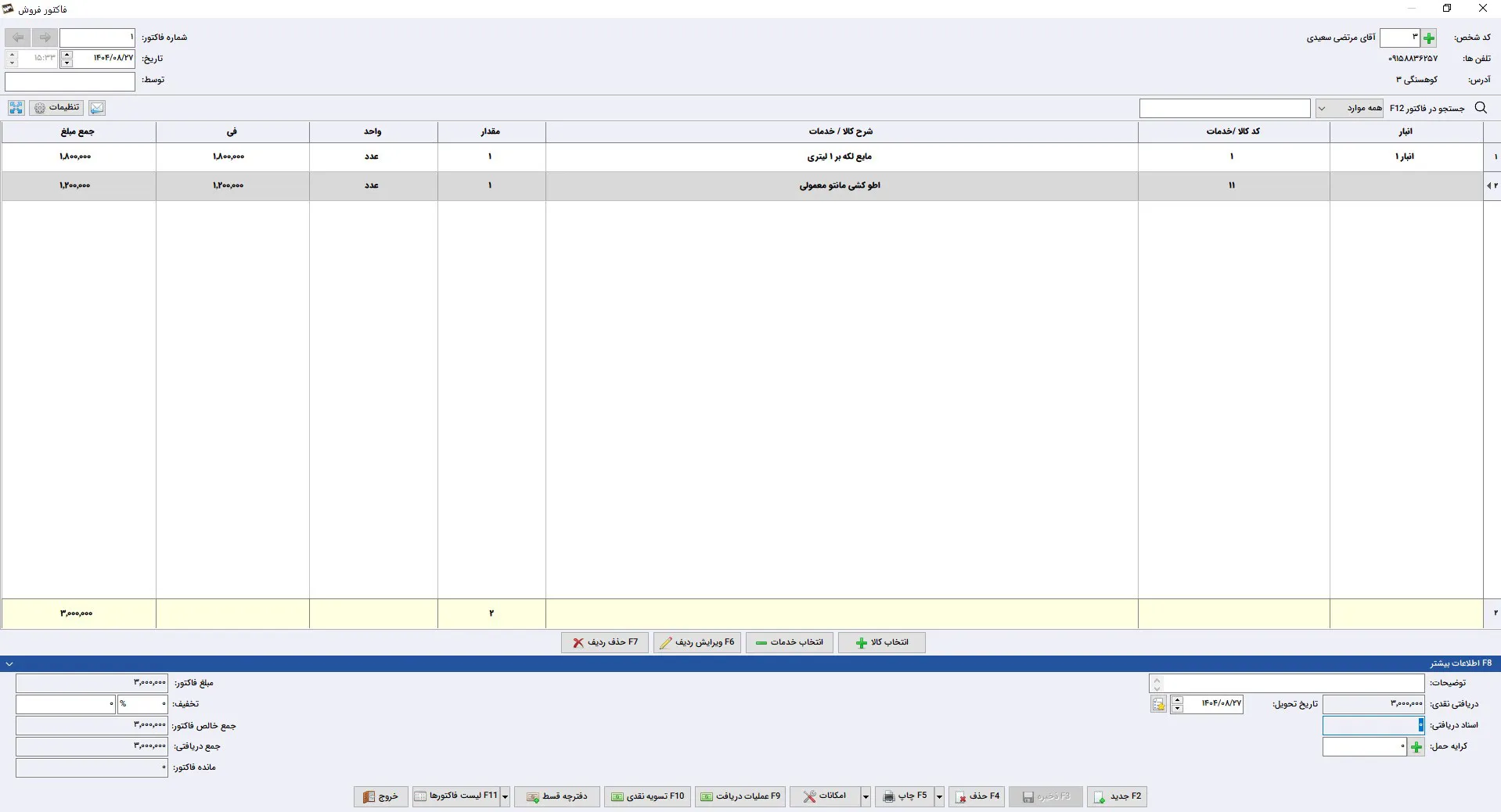Screen dimensions: 1501x812
Task: Sort by واحد column header
Action: (373, 131)
